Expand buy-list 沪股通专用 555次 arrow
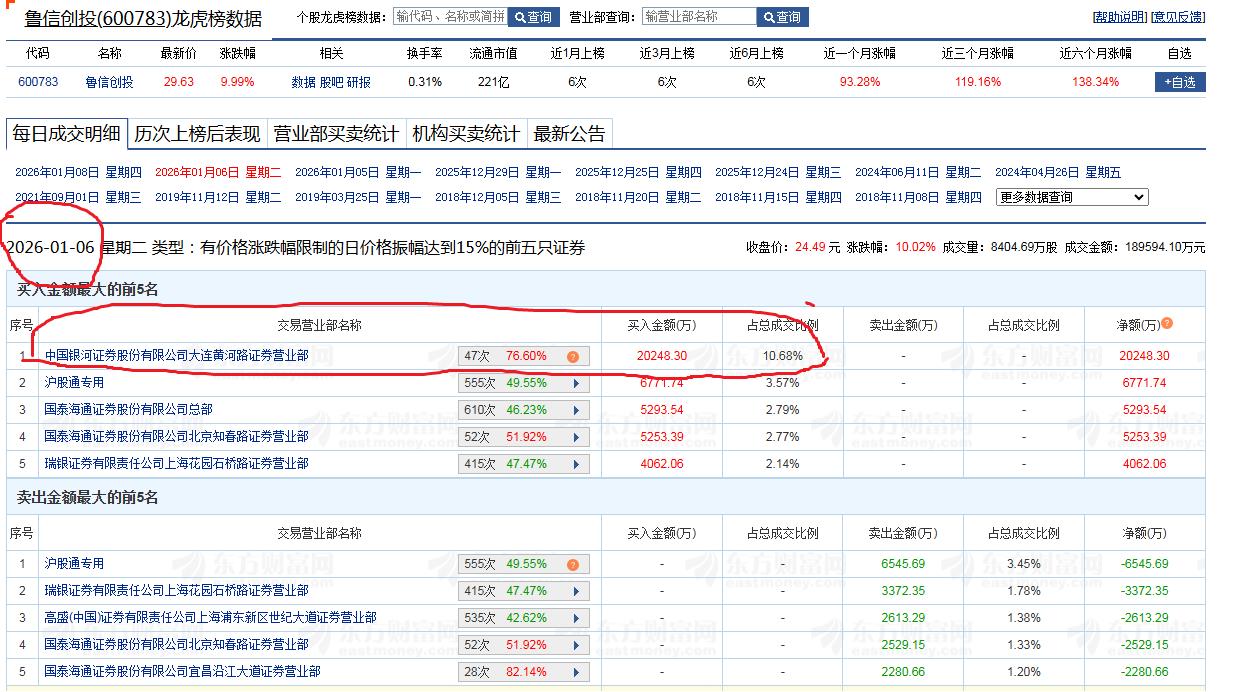Viewport: 1248px width, 692px height. (576, 383)
